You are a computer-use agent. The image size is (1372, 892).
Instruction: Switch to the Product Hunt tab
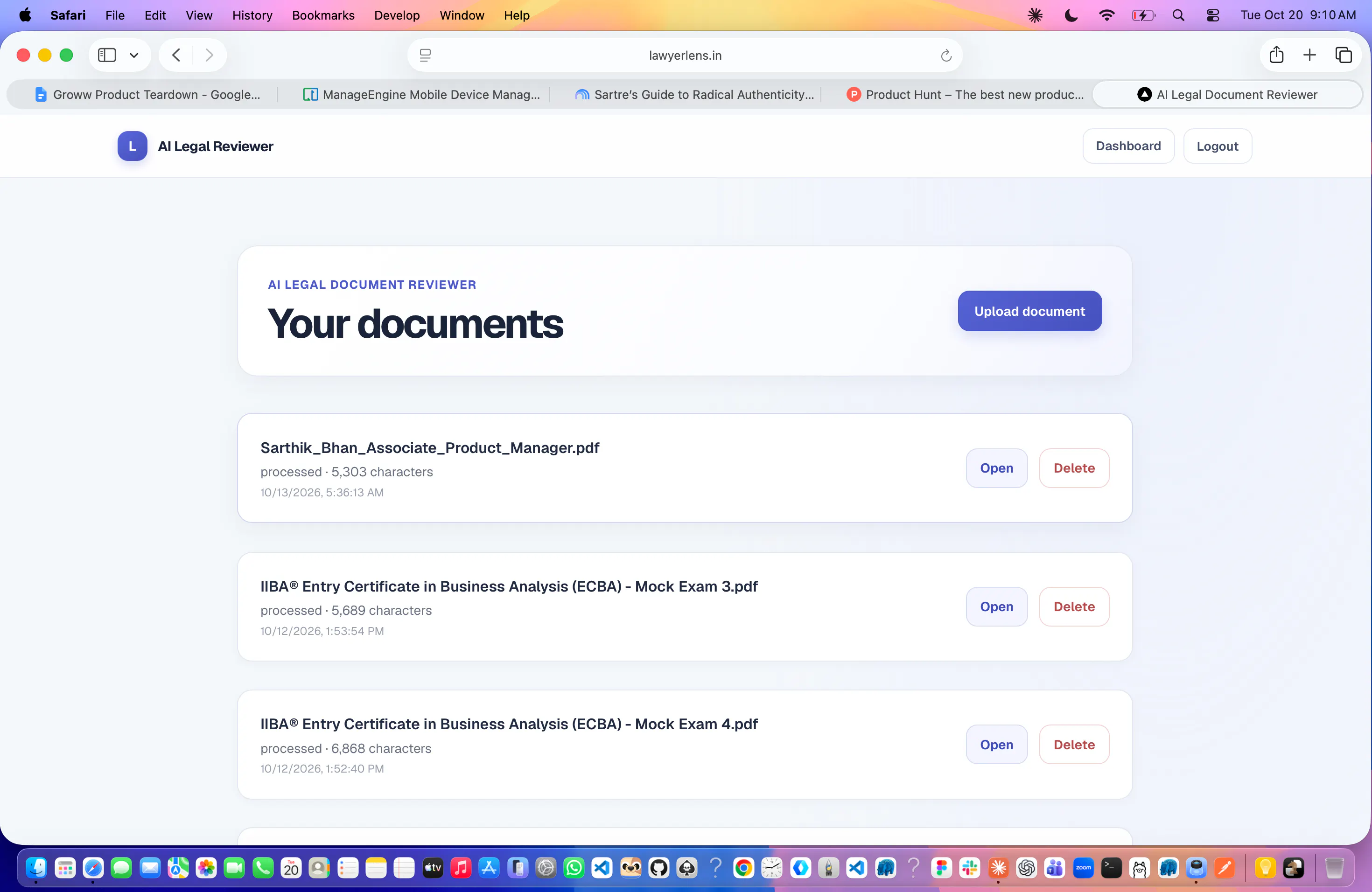click(965, 95)
